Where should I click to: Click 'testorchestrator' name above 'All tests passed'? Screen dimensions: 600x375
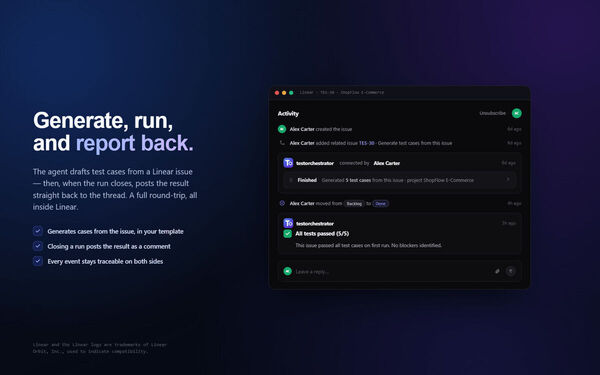(x=315, y=223)
